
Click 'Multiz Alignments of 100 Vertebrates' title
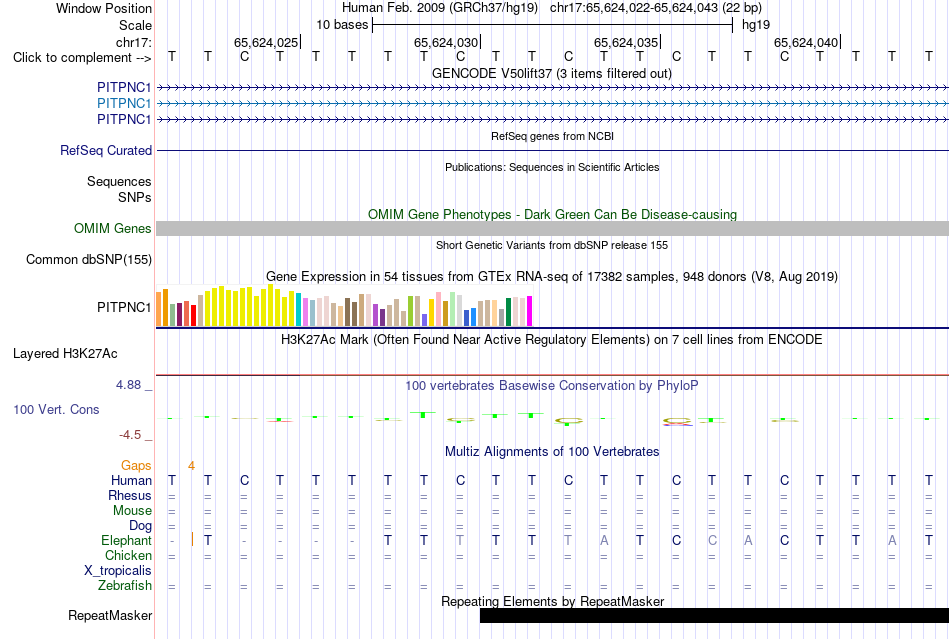[552, 451]
